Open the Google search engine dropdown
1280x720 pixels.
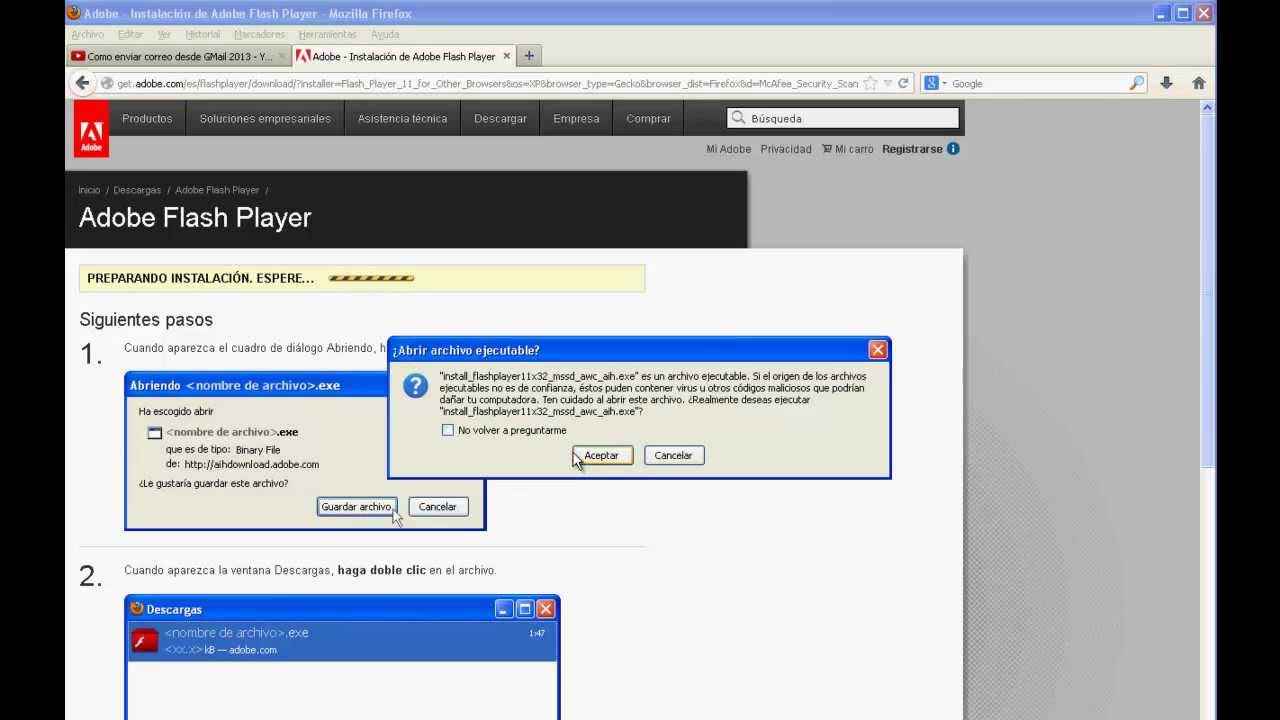935,83
